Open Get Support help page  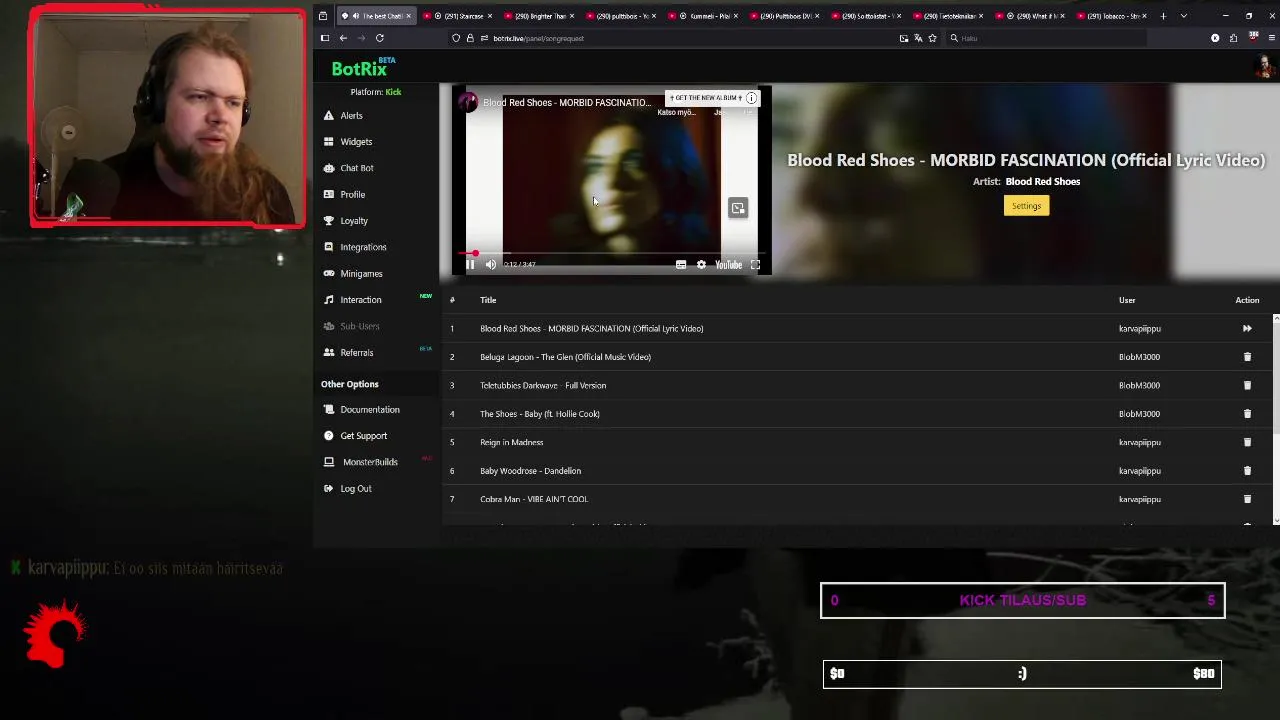point(363,436)
